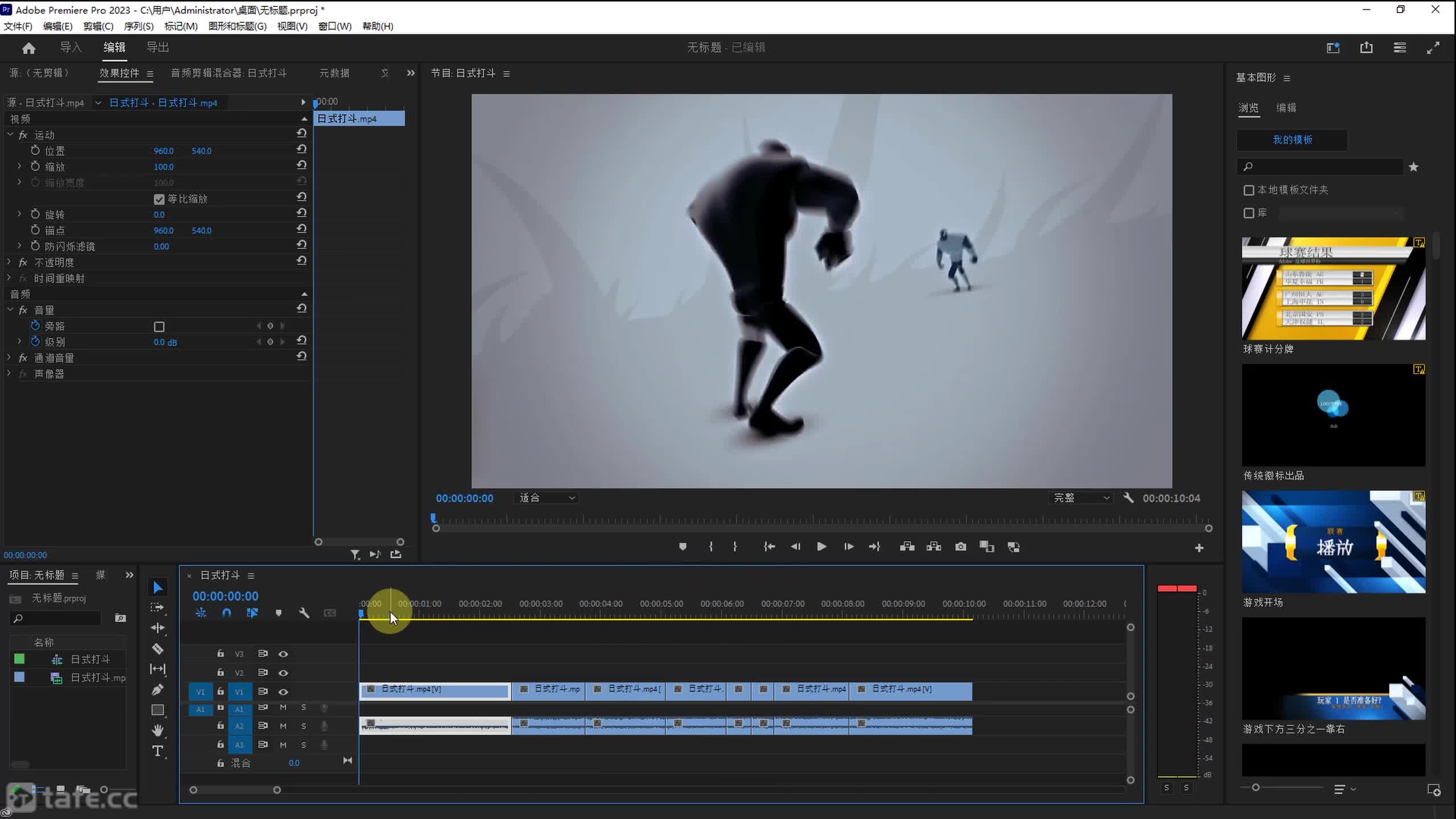Go to In point
Image resolution: width=1456 pixels, height=819 pixels.
(x=769, y=547)
